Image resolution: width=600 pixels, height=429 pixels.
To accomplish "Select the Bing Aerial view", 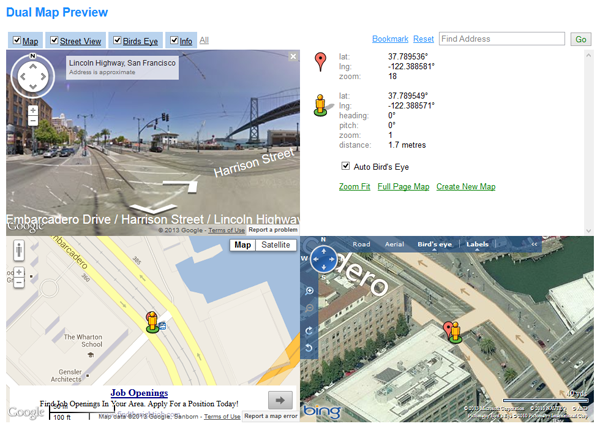I will point(394,244).
